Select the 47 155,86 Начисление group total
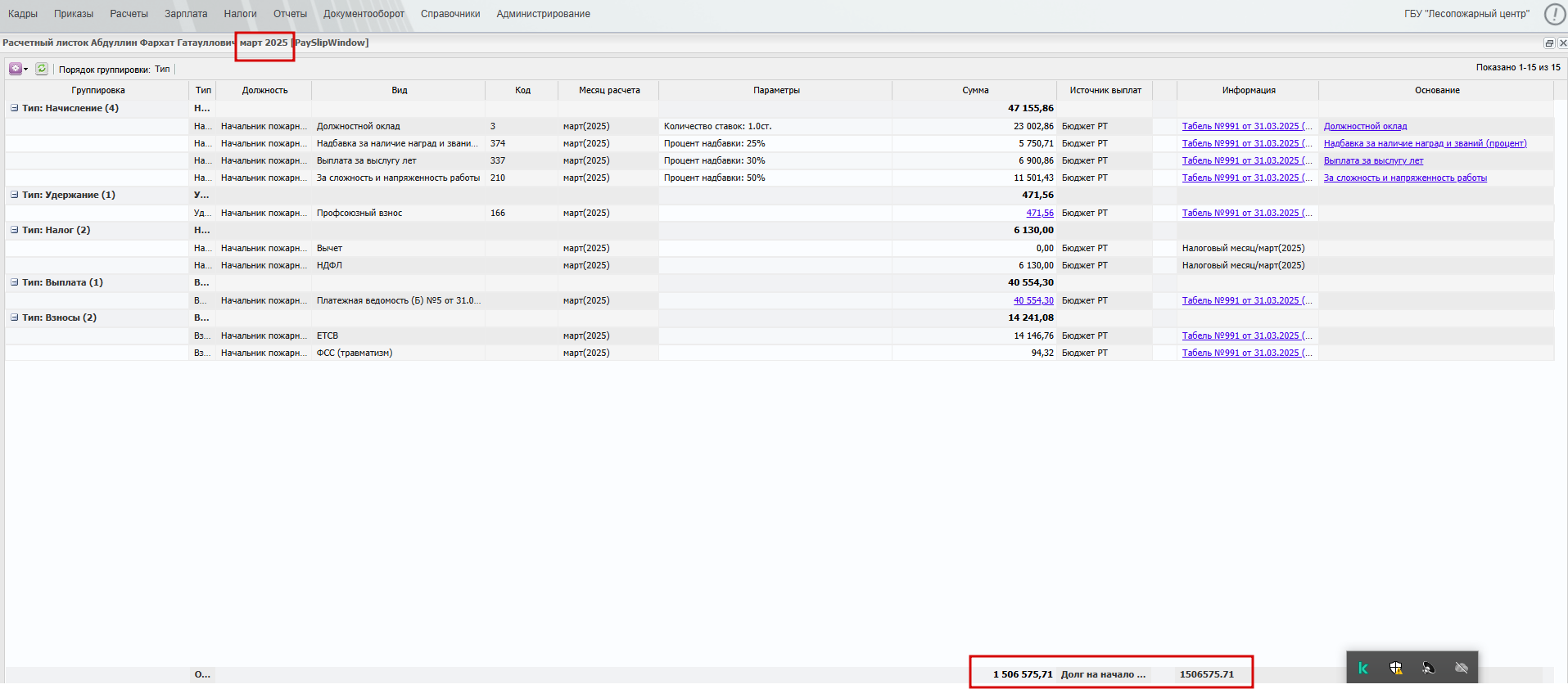 [x=1031, y=108]
